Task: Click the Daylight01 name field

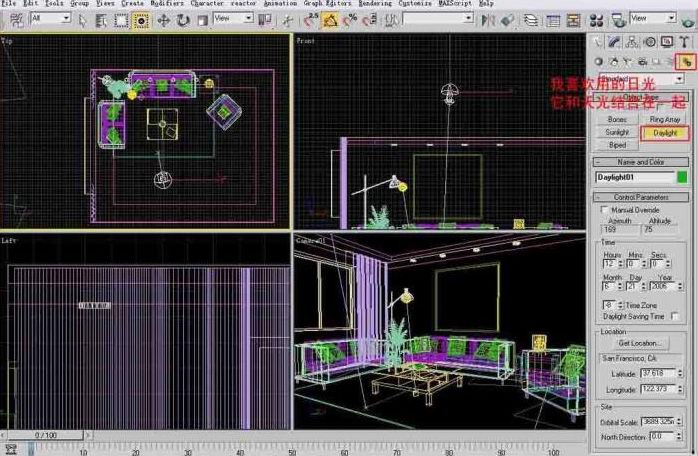Action: [633, 177]
